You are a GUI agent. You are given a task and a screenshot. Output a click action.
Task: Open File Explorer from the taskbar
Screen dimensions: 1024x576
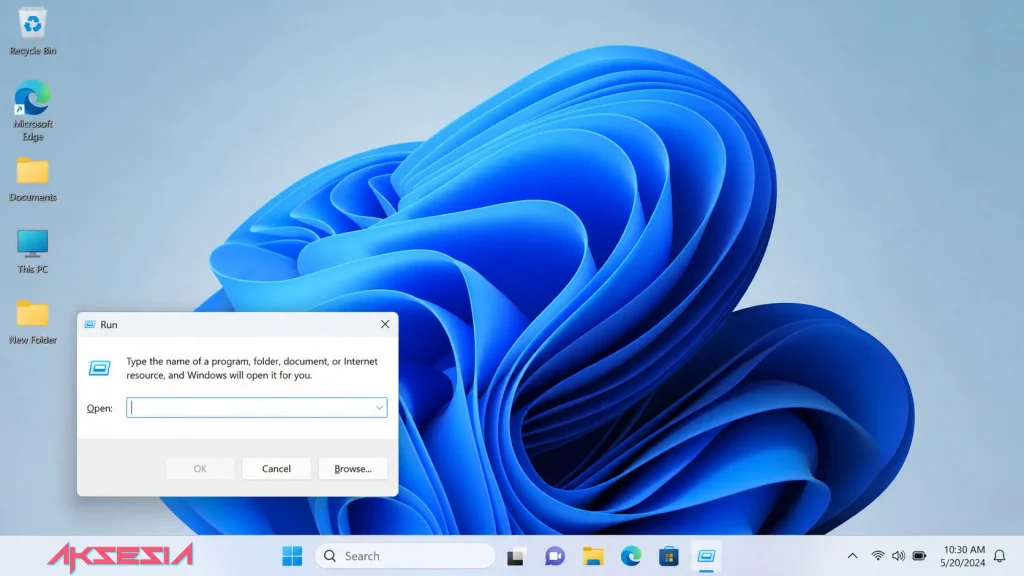coord(593,556)
